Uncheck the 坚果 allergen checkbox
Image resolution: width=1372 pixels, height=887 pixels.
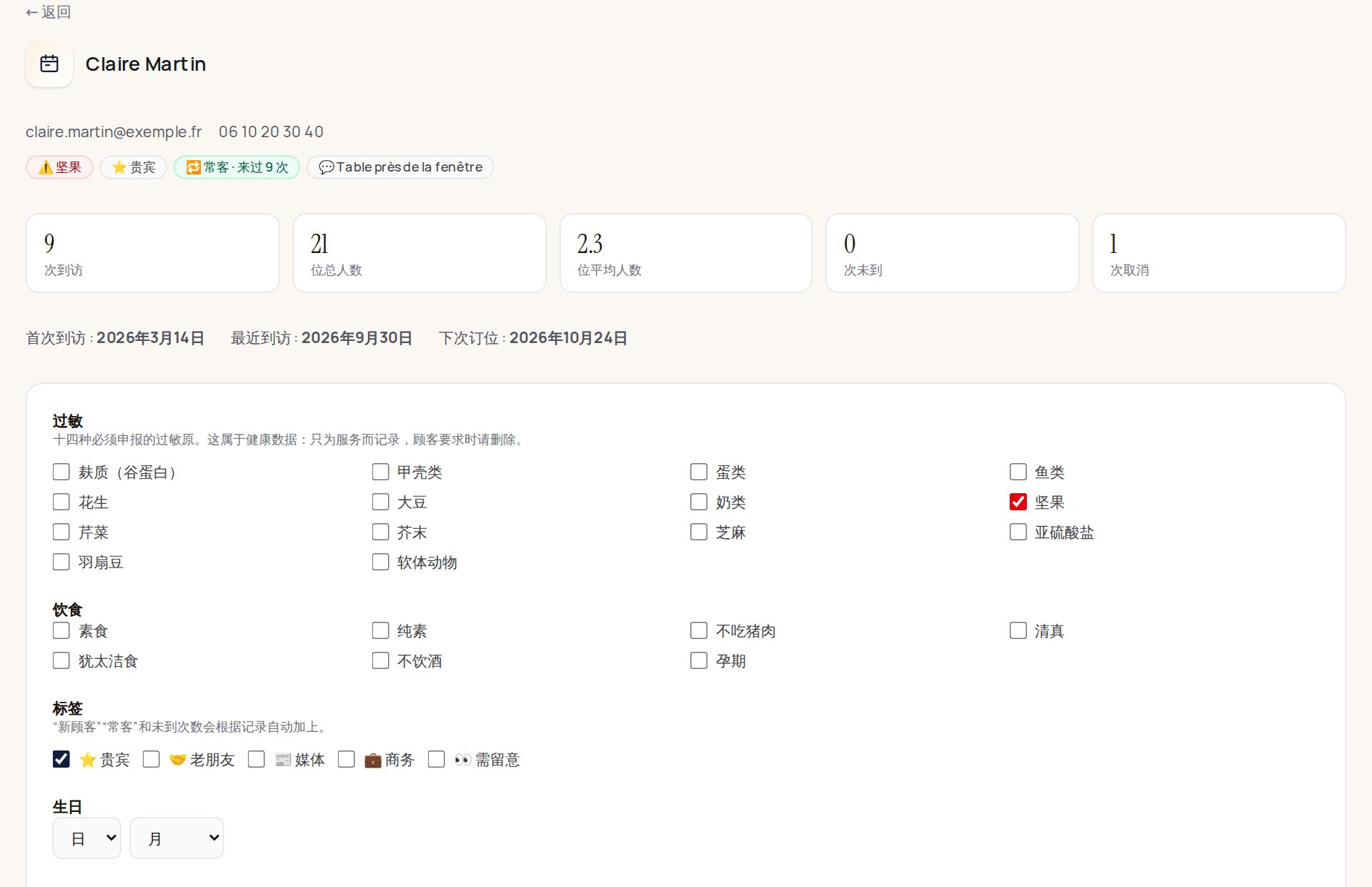point(1018,502)
